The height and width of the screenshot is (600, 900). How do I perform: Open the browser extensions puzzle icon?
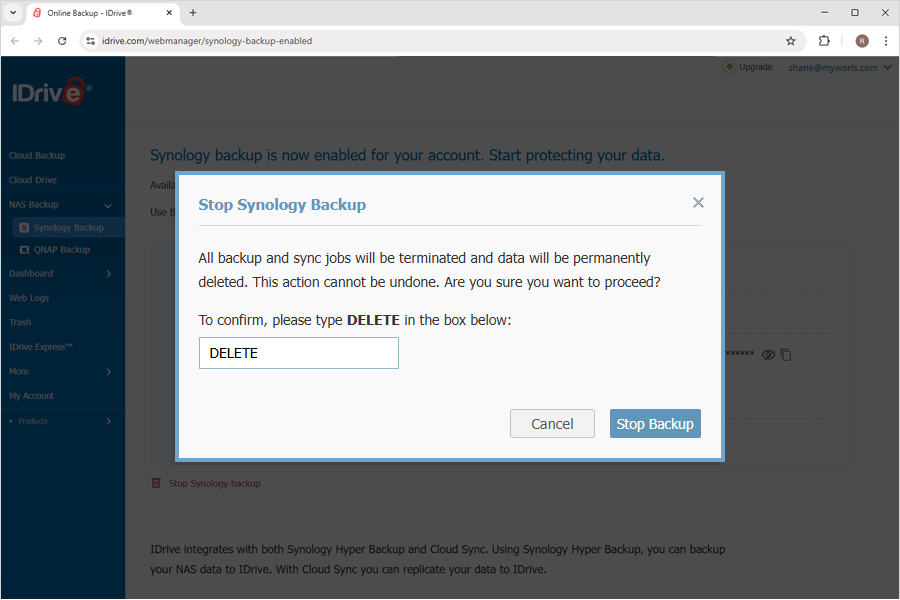[x=824, y=41]
